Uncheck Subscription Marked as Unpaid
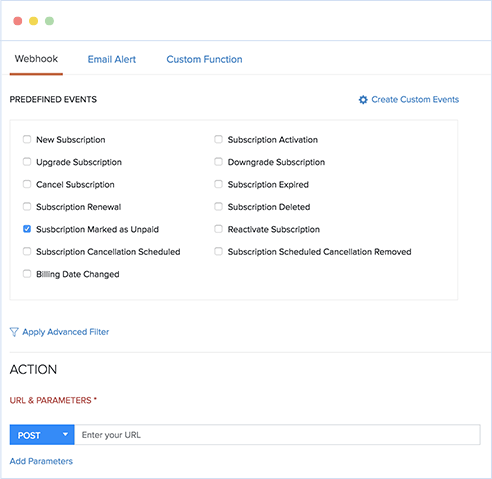Screen dimensions: 492x479 [x=27, y=229]
